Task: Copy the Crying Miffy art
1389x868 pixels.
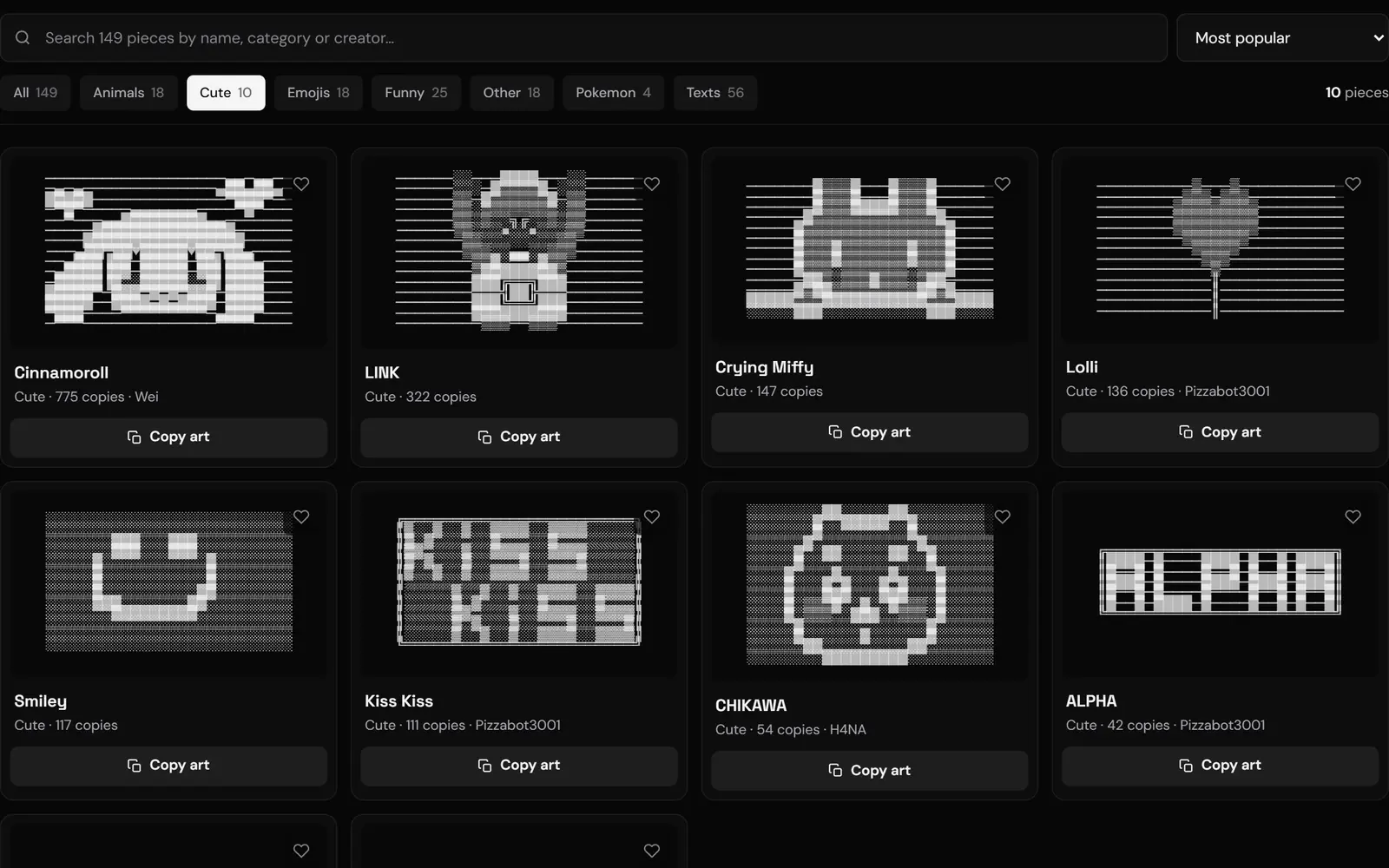Action: [870, 431]
